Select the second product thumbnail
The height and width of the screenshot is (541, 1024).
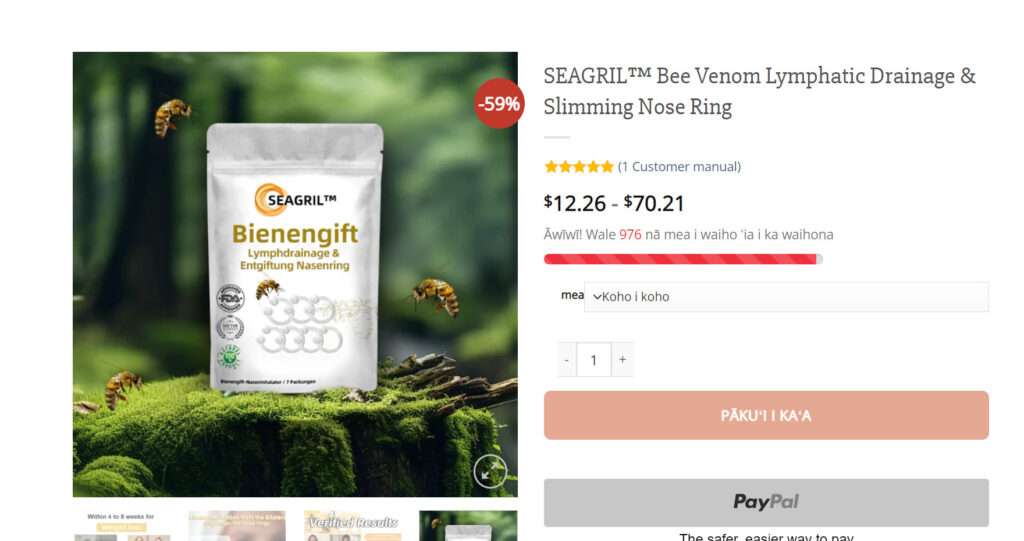click(237, 526)
